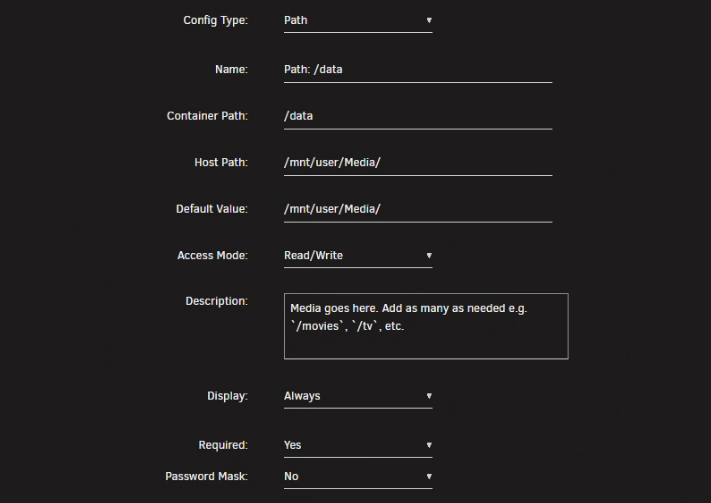Click the Password Mask dropdown arrow

tap(429, 476)
